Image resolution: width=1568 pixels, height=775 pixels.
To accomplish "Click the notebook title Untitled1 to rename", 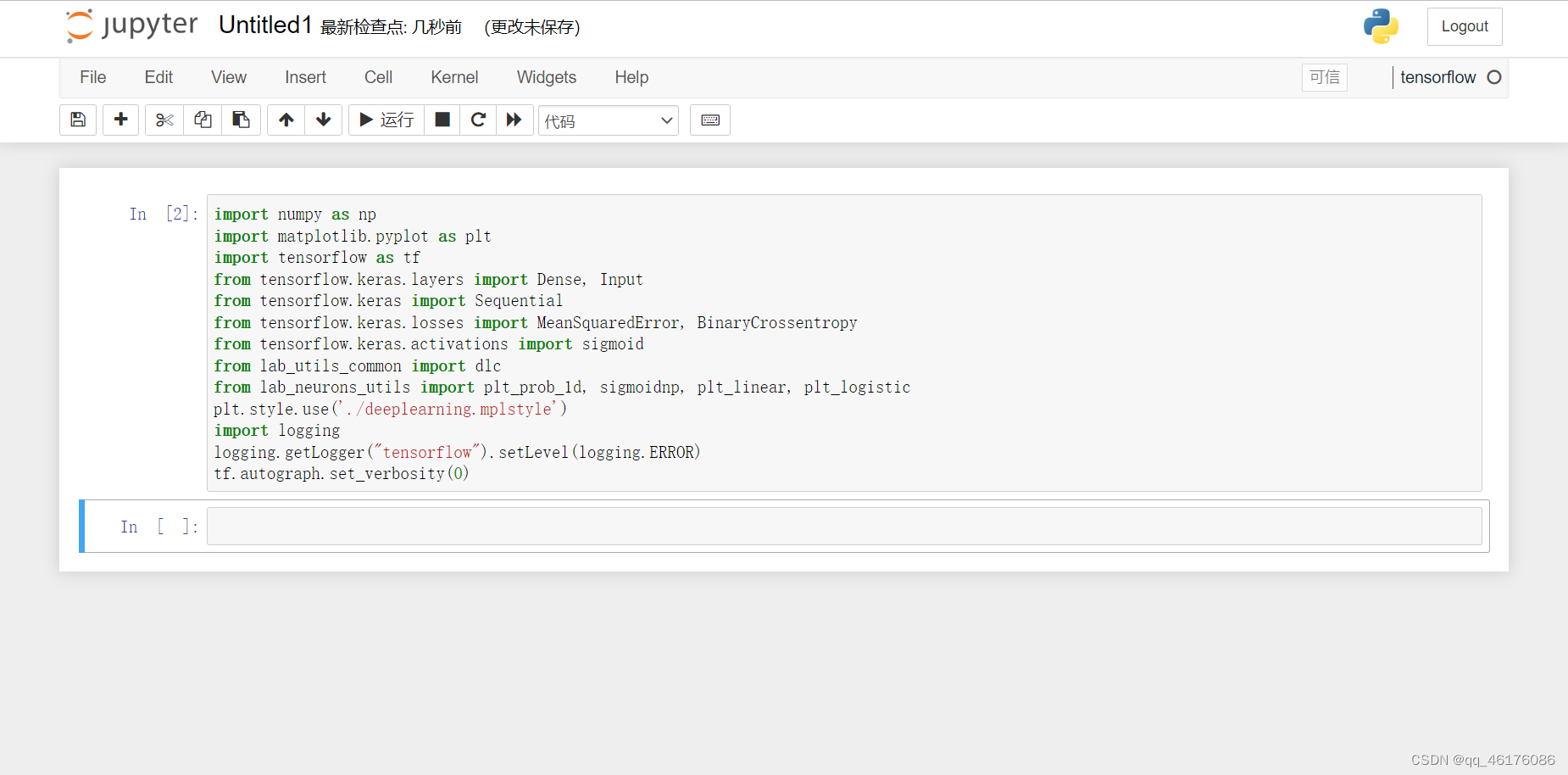I will (x=265, y=25).
